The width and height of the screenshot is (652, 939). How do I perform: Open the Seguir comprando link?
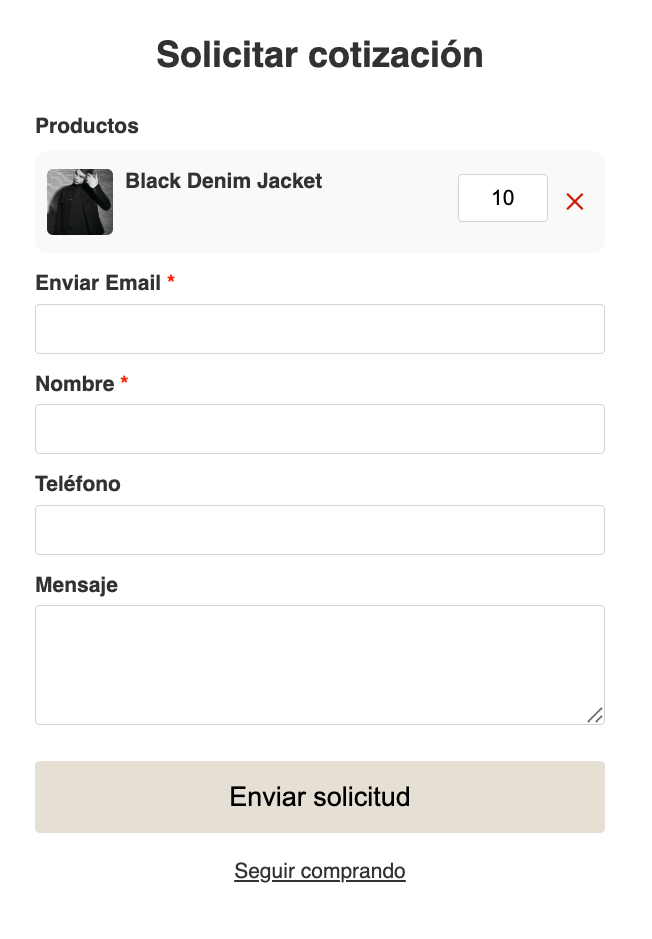point(320,871)
